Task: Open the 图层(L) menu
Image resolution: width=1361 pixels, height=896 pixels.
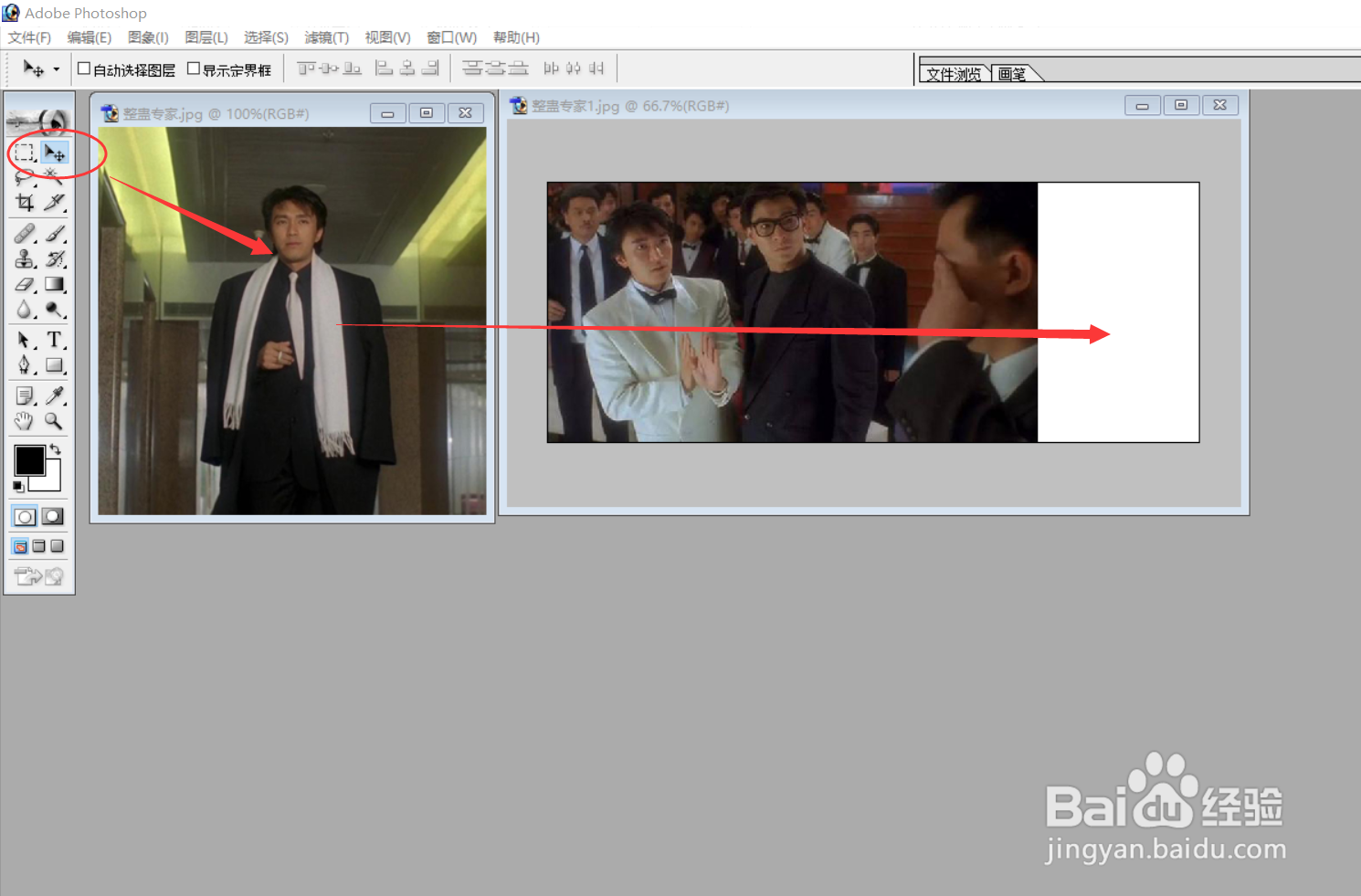Action: coord(206,37)
